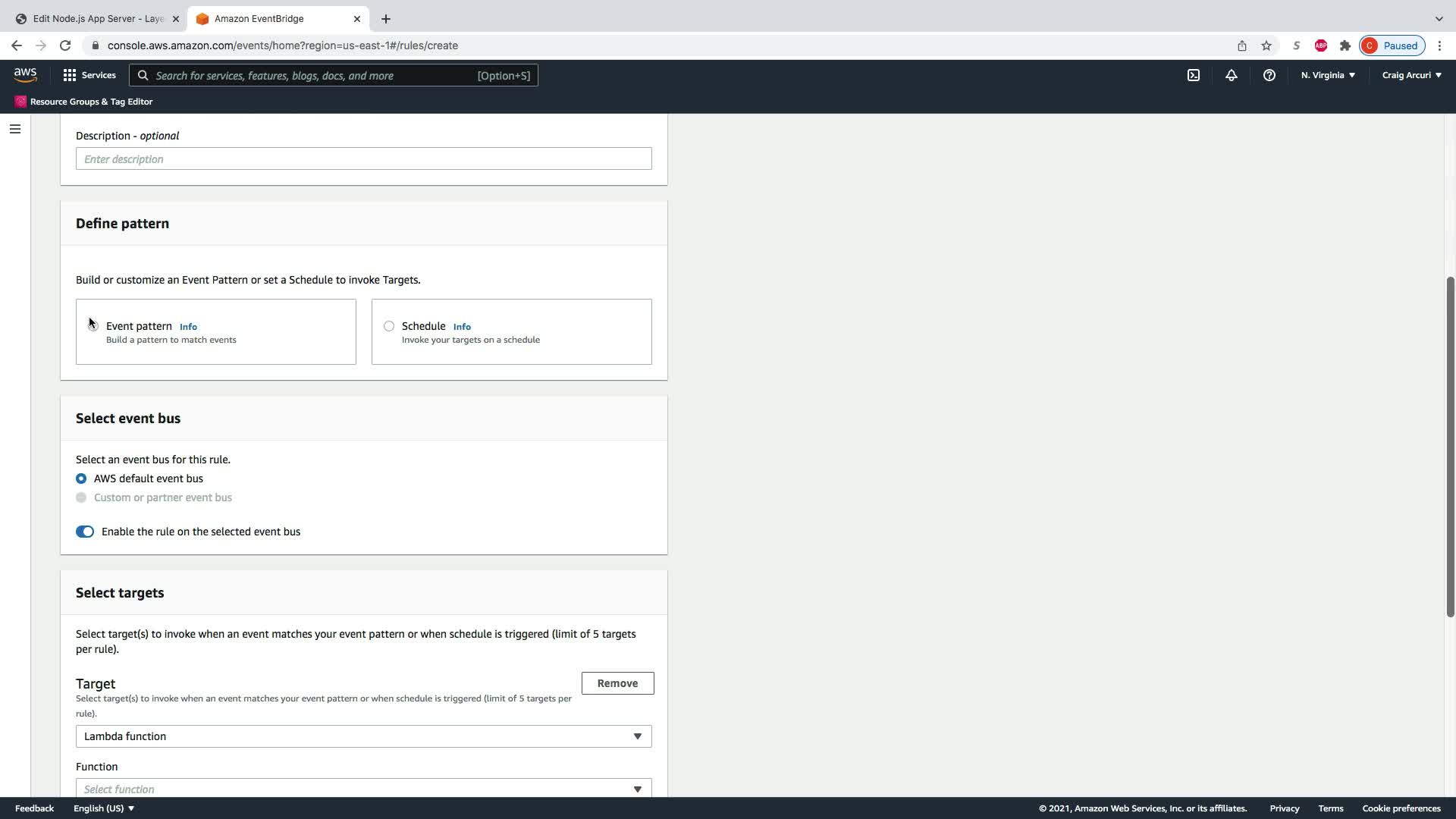Go to AWS home logo
Image resolution: width=1456 pixels, height=819 pixels.
(x=25, y=74)
